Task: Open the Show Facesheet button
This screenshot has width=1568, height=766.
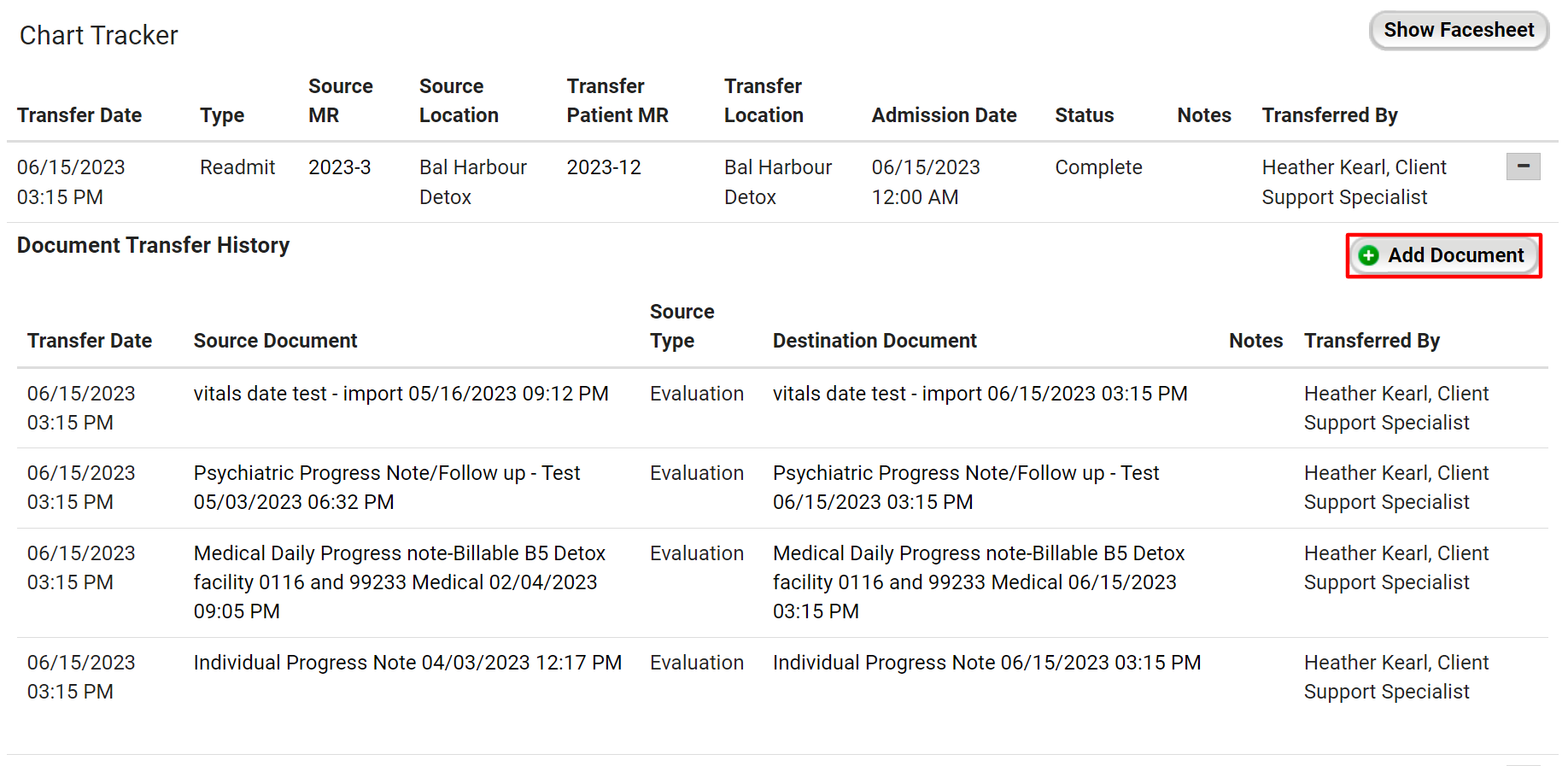Action: click(1458, 31)
